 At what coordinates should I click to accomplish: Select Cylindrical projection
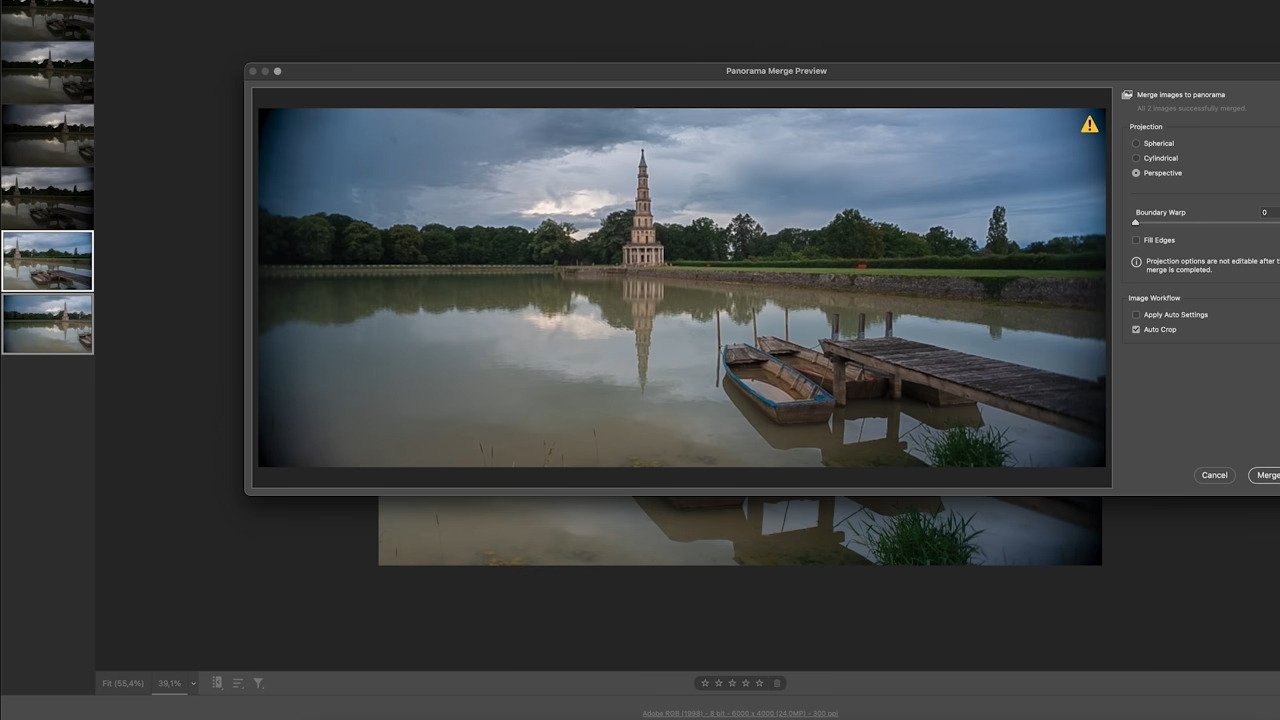click(1136, 159)
